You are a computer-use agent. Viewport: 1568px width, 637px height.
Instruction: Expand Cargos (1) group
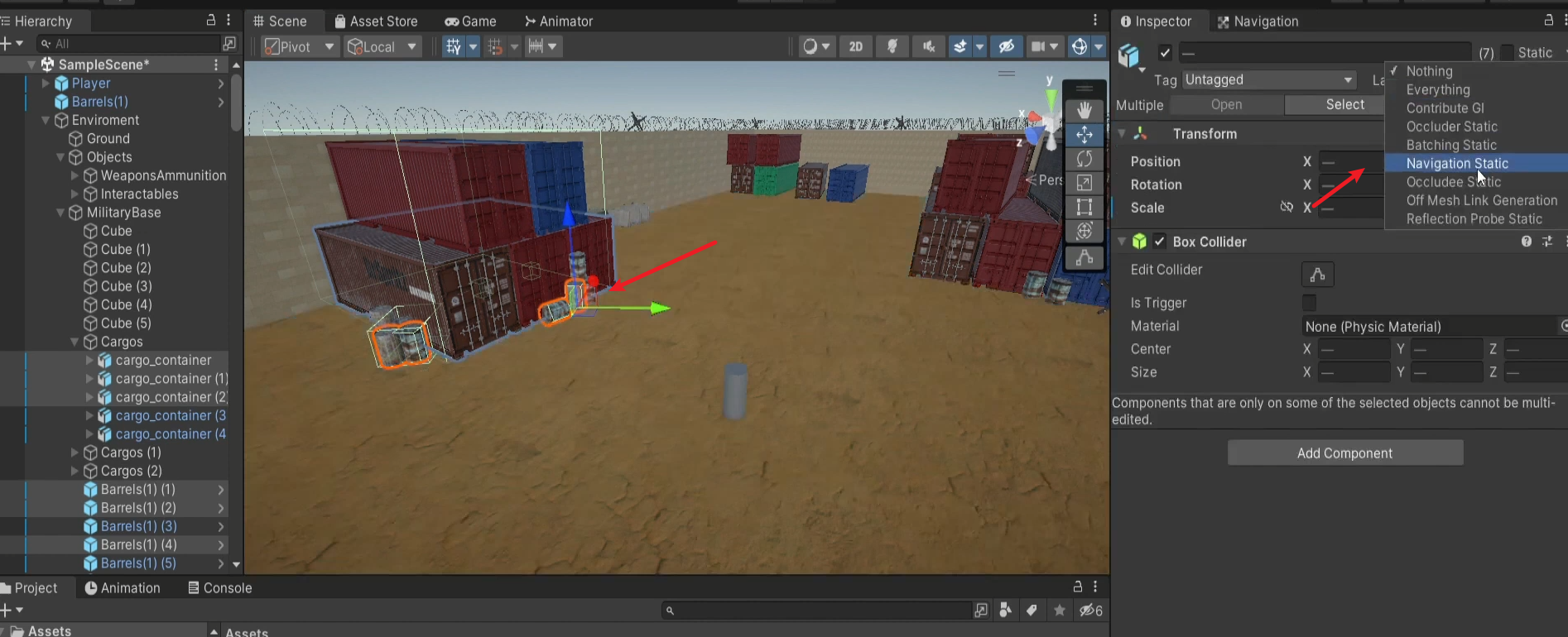(75, 453)
